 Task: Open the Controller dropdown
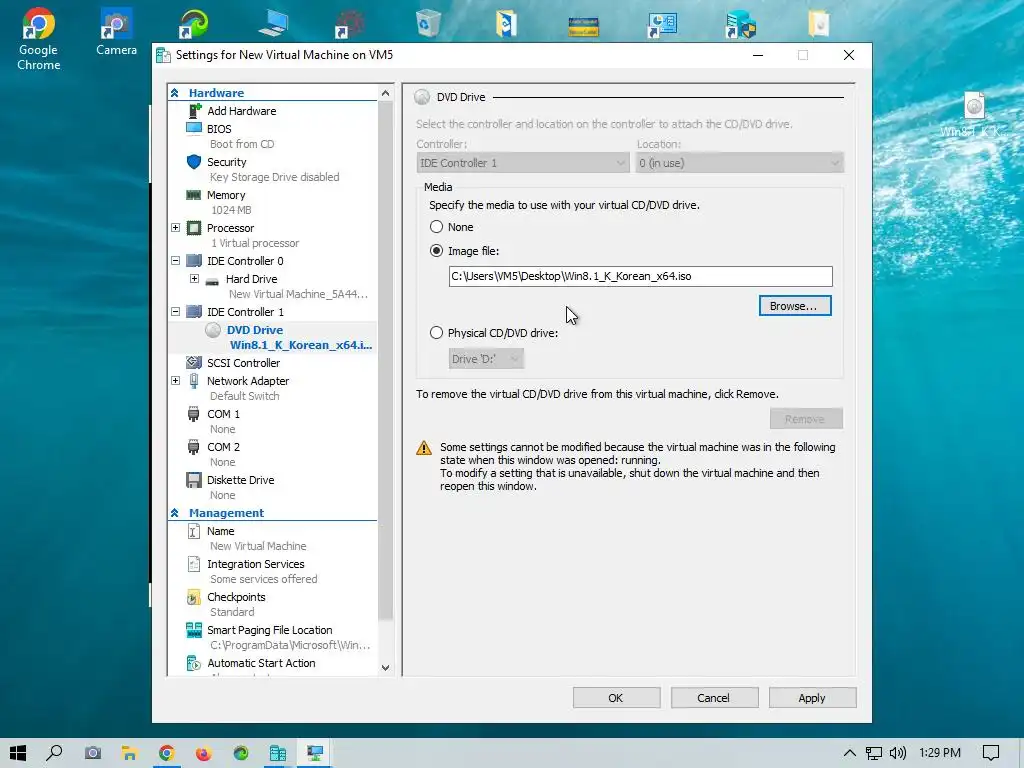point(522,163)
